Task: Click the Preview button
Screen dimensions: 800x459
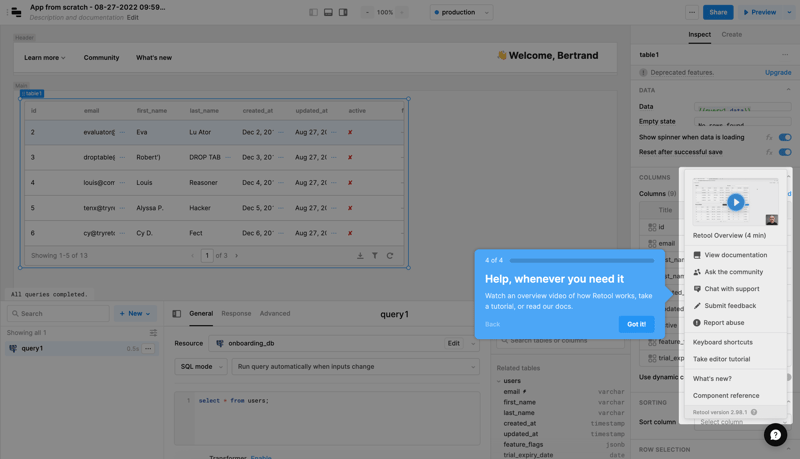Action: click(x=760, y=12)
